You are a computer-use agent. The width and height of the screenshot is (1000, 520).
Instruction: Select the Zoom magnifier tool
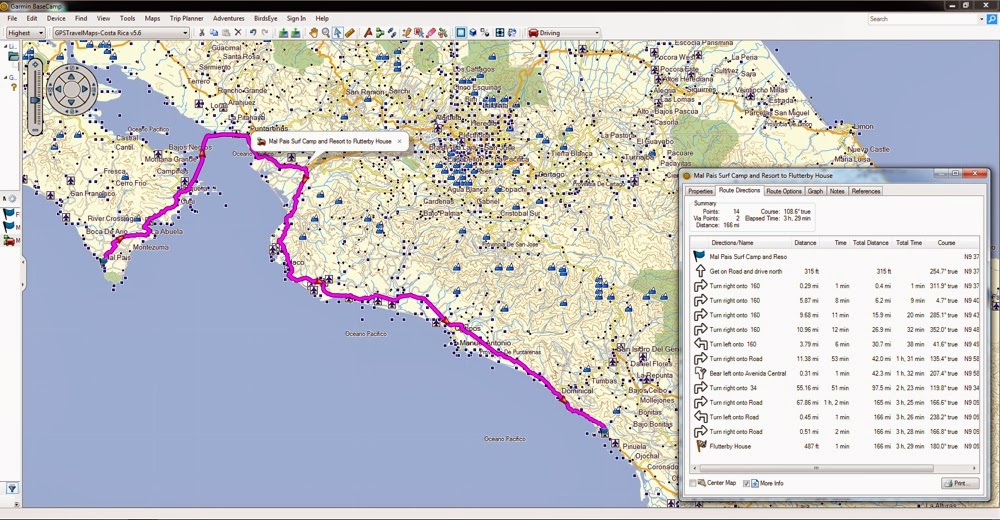coord(326,33)
